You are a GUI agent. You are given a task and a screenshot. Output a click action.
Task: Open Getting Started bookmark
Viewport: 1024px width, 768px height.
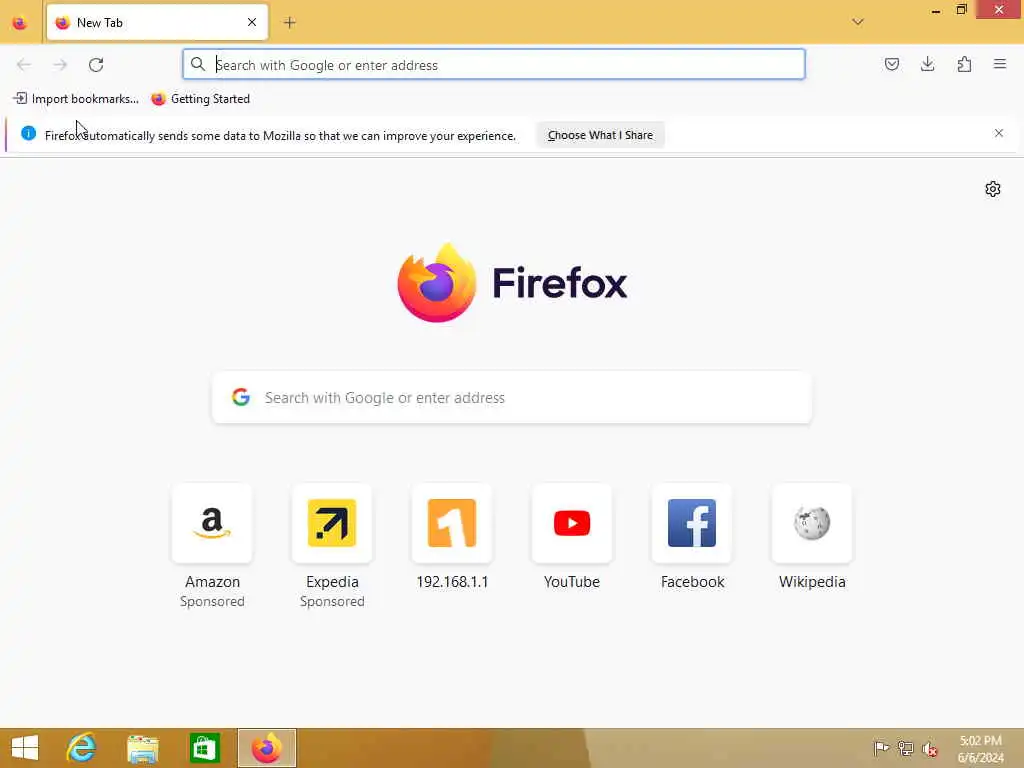tap(201, 99)
